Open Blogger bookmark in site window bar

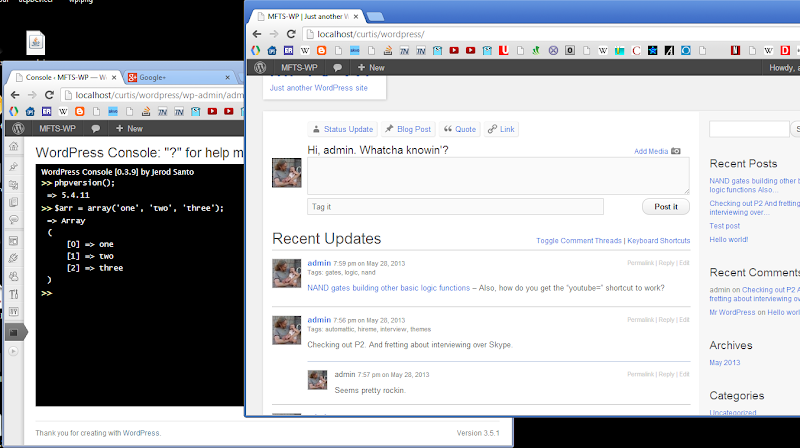(321, 51)
